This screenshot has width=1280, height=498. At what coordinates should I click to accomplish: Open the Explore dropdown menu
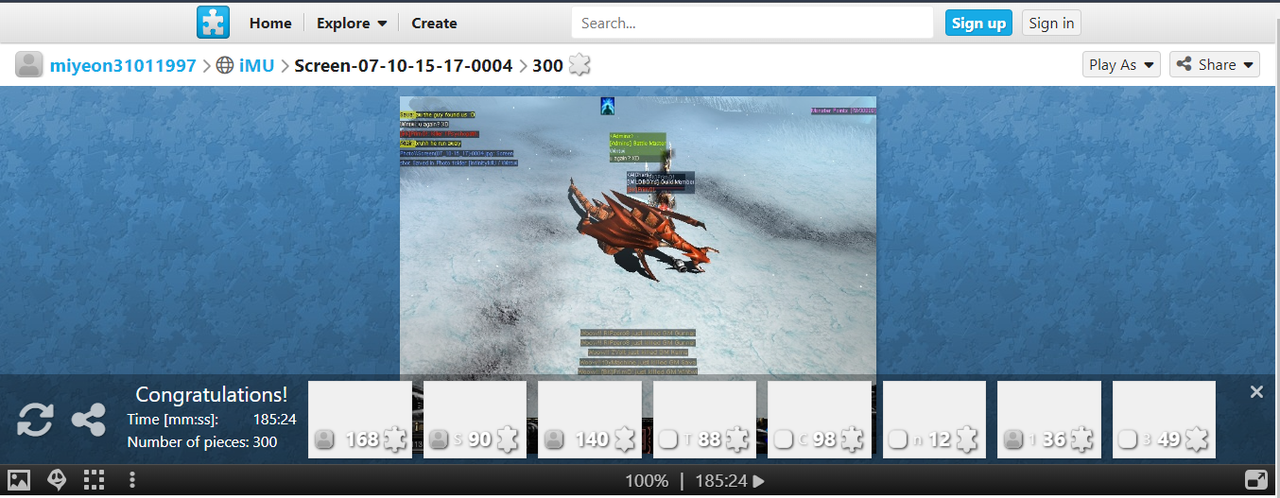pos(352,23)
